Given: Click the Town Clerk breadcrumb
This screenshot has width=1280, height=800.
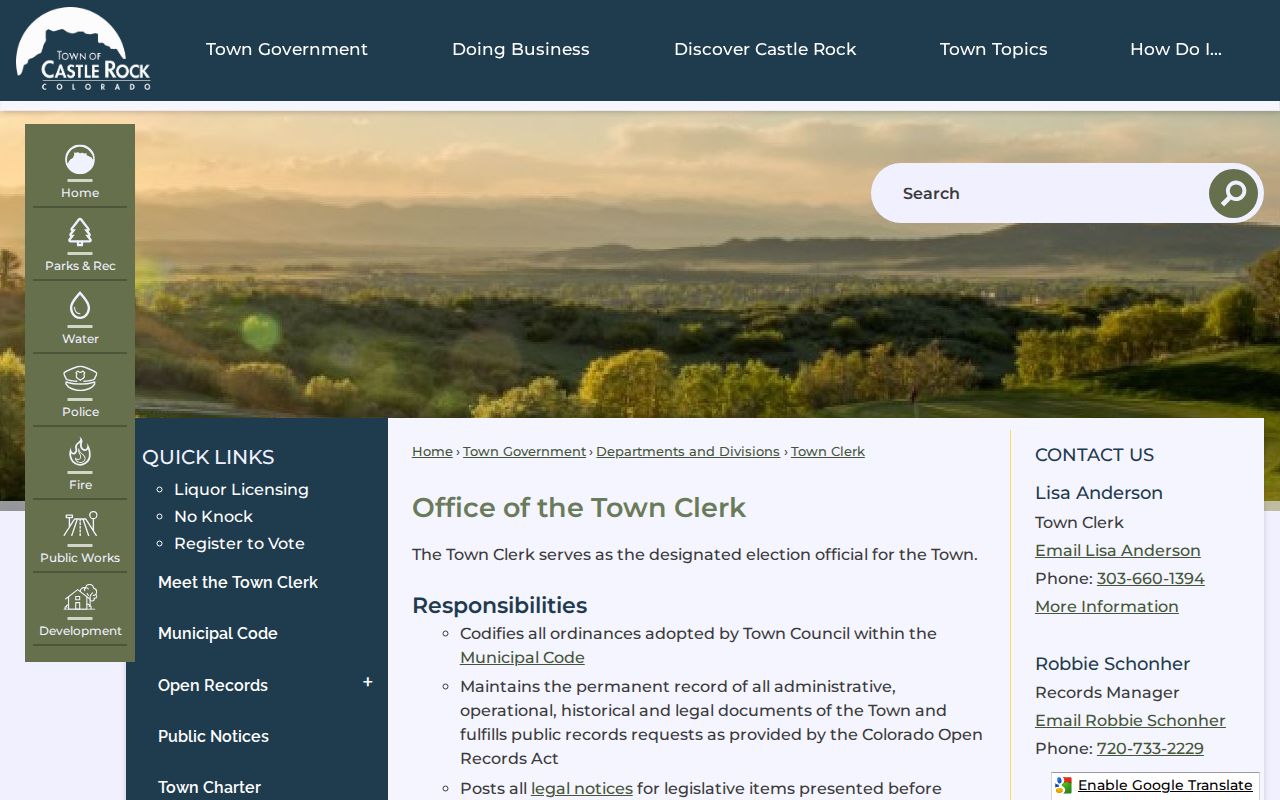Looking at the screenshot, I should pyautogui.click(x=828, y=452).
